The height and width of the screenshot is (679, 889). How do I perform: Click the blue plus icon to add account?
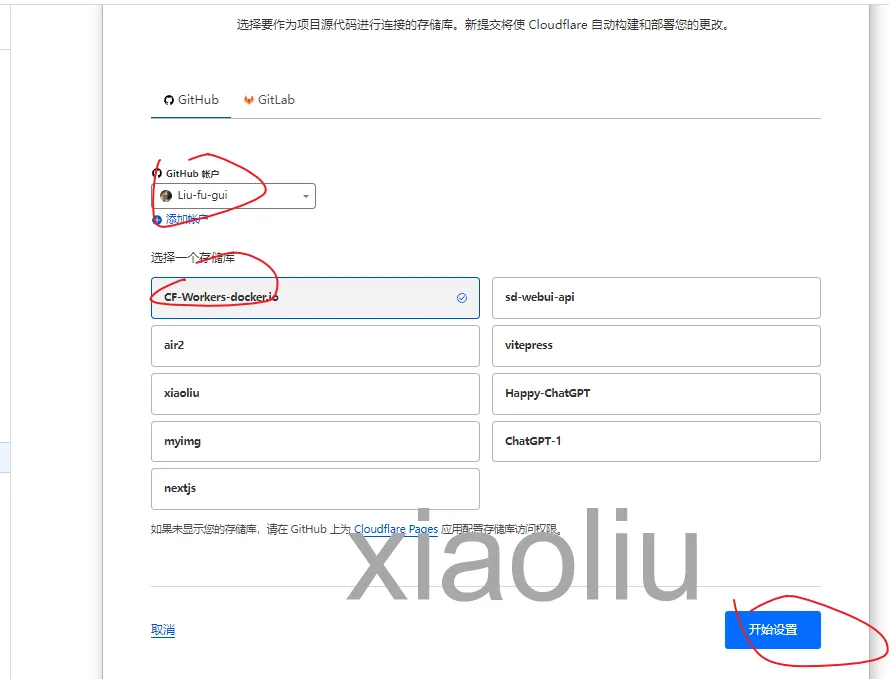pyautogui.click(x=157, y=219)
